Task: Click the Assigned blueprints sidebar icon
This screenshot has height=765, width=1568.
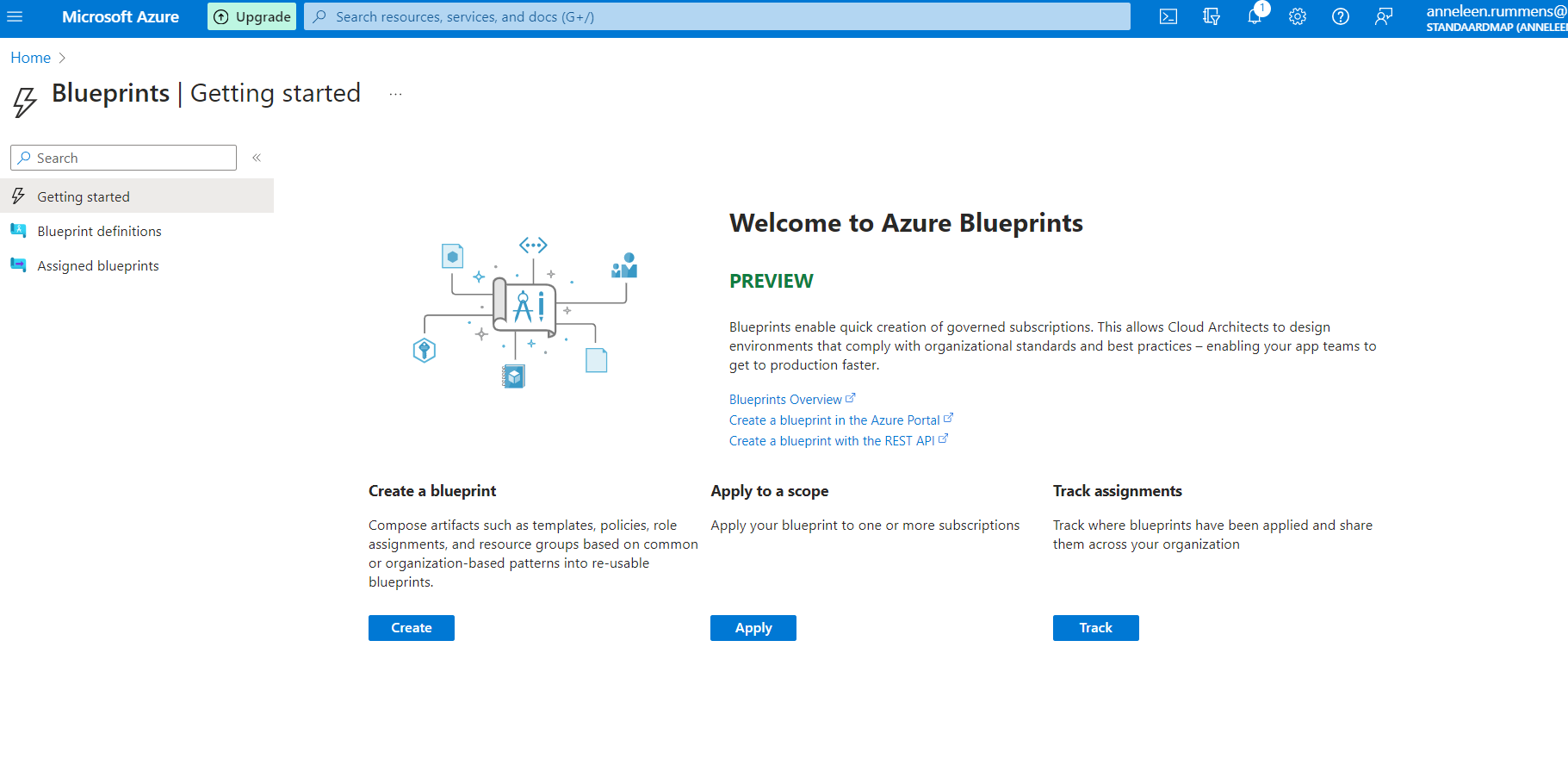Action: coord(18,264)
